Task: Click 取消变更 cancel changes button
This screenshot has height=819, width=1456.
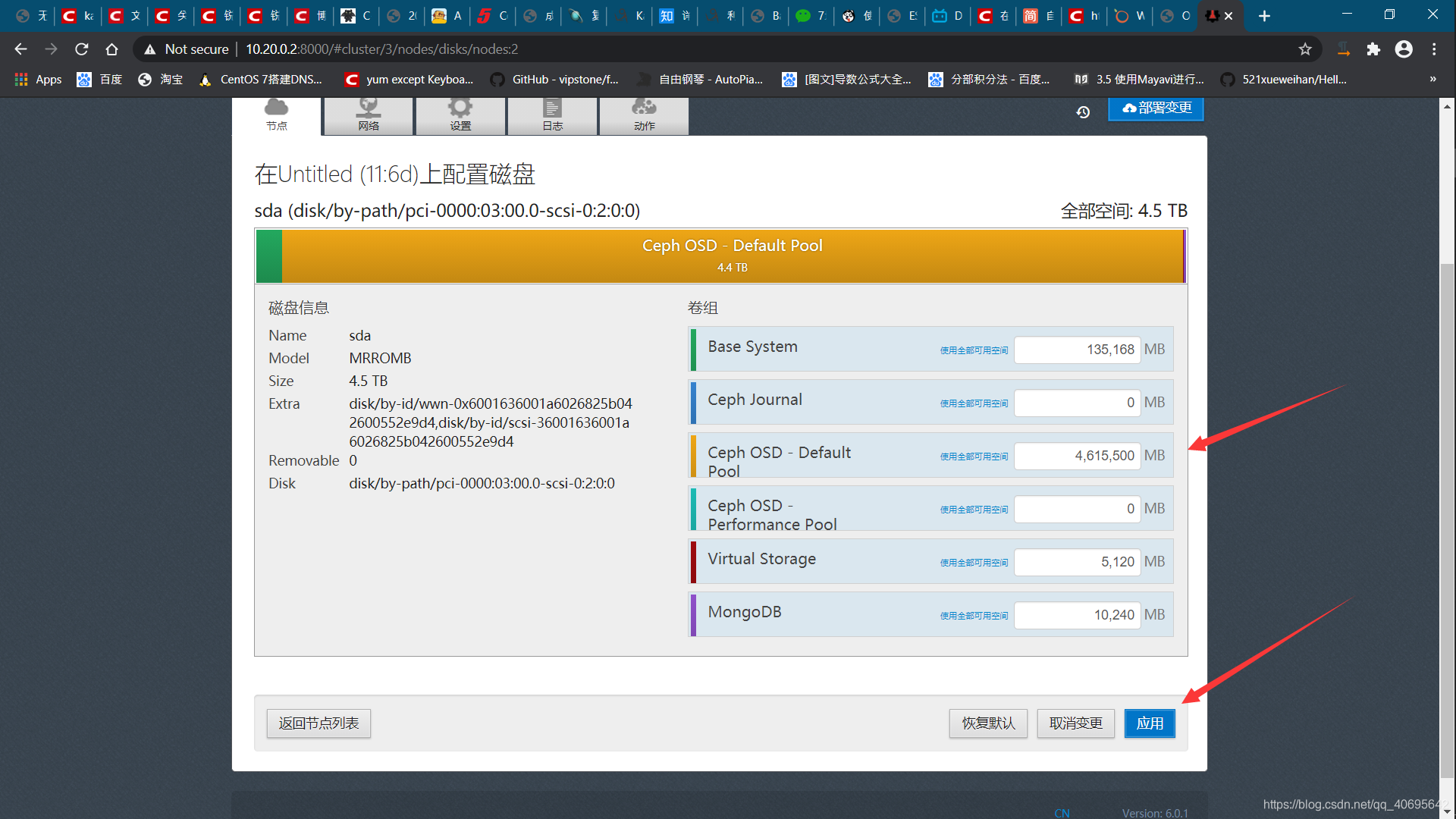Action: pos(1075,723)
